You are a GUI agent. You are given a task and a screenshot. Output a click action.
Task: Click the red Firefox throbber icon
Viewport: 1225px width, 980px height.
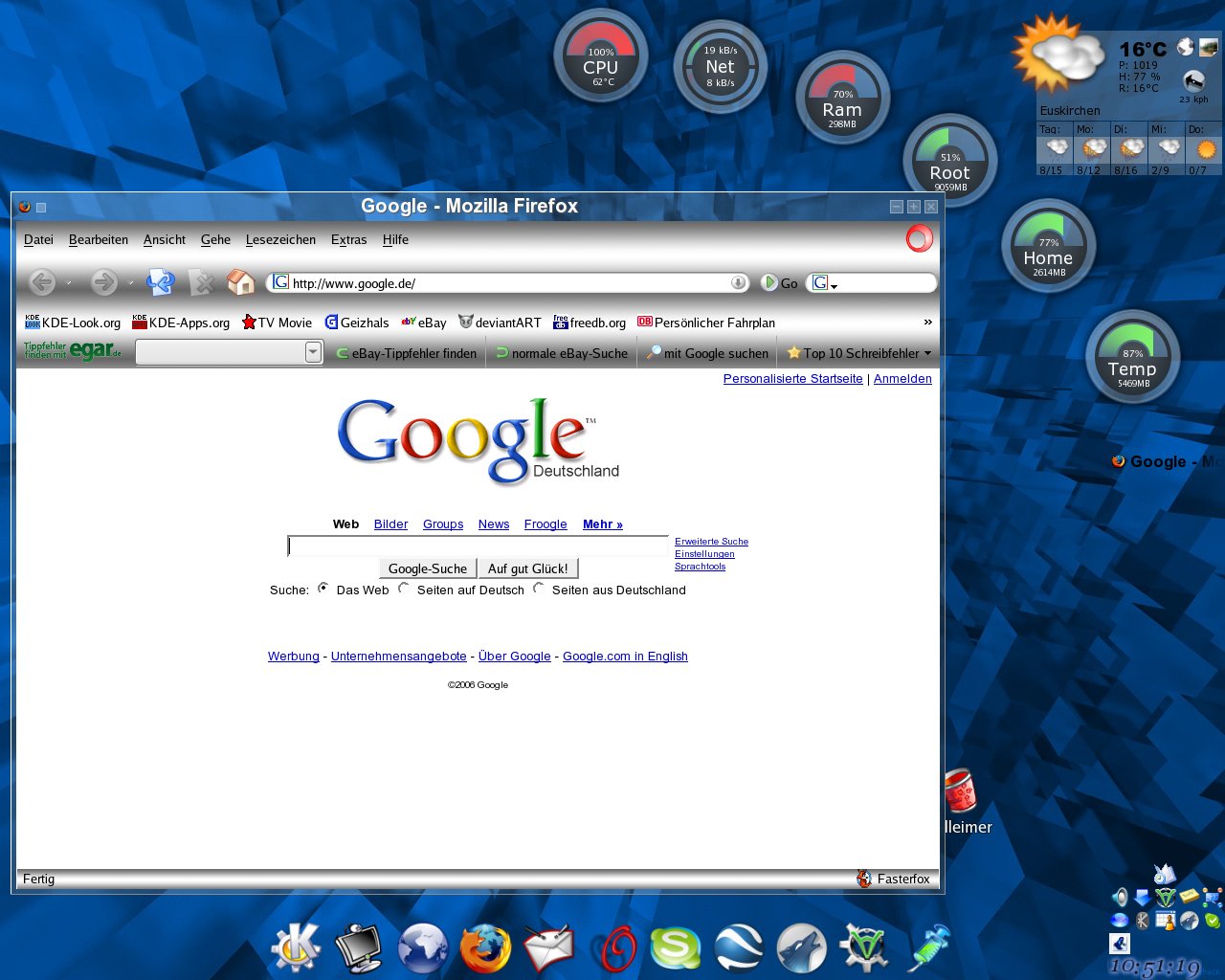919,238
